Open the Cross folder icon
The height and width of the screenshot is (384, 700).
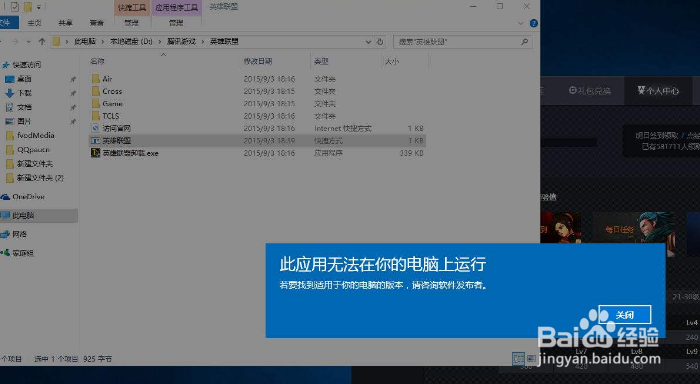(x=95, y=91)
